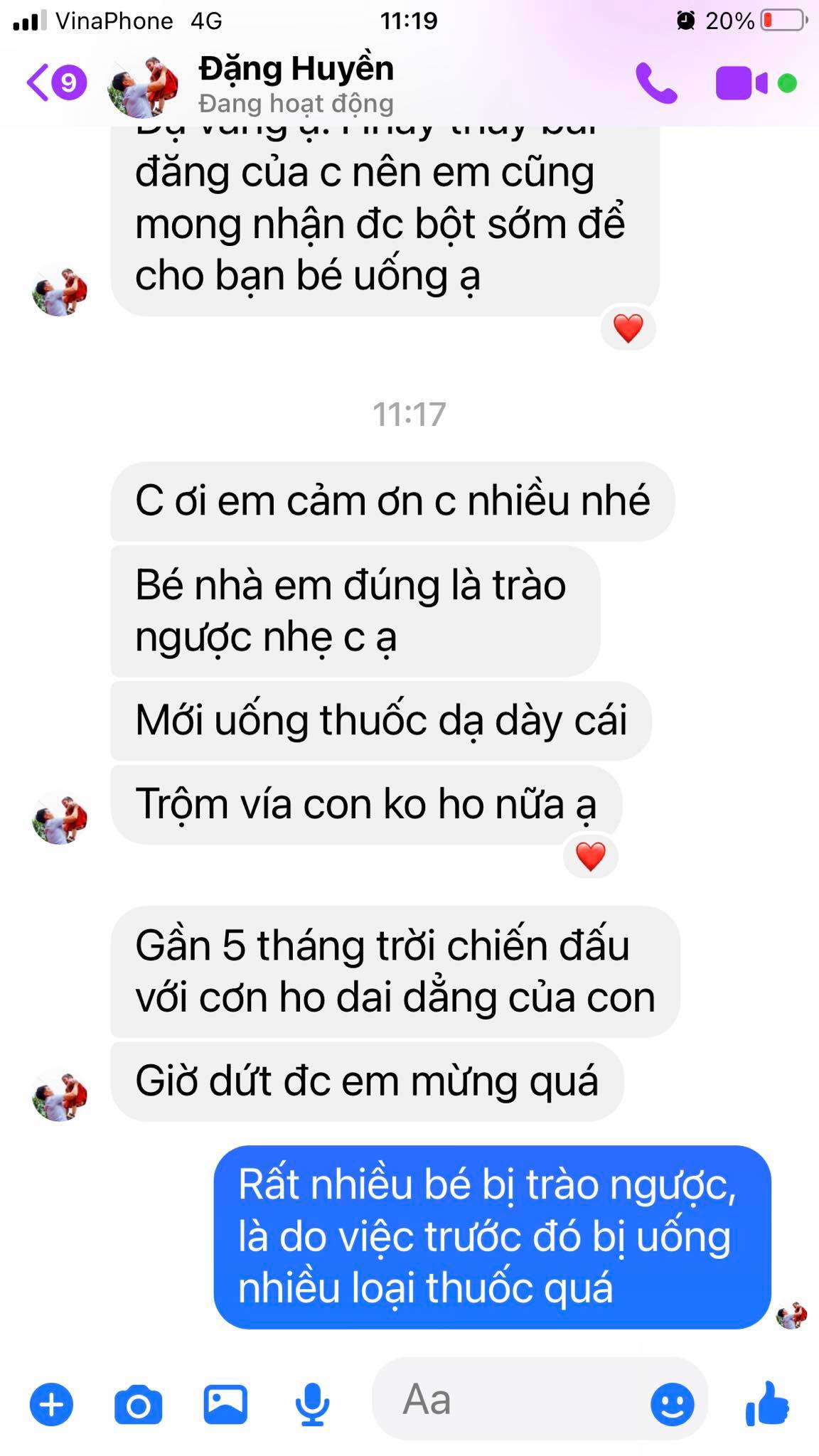Tap heart reaction on 'cho bạn bé uống' message

[628, 328]
